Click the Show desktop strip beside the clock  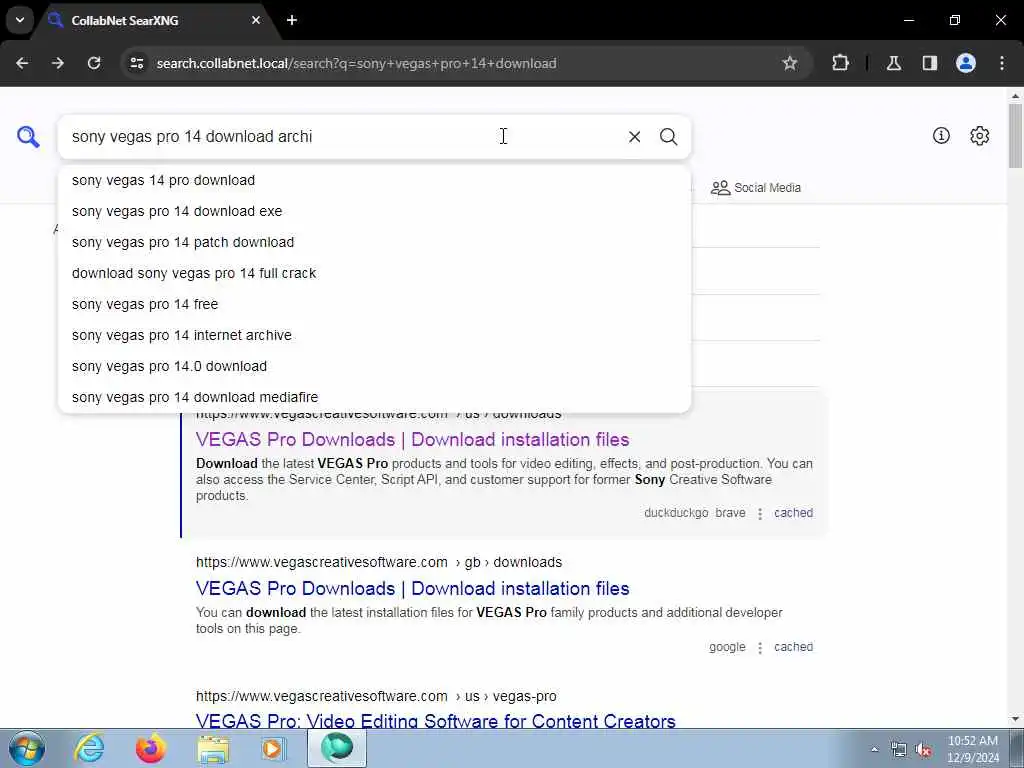1017,748
